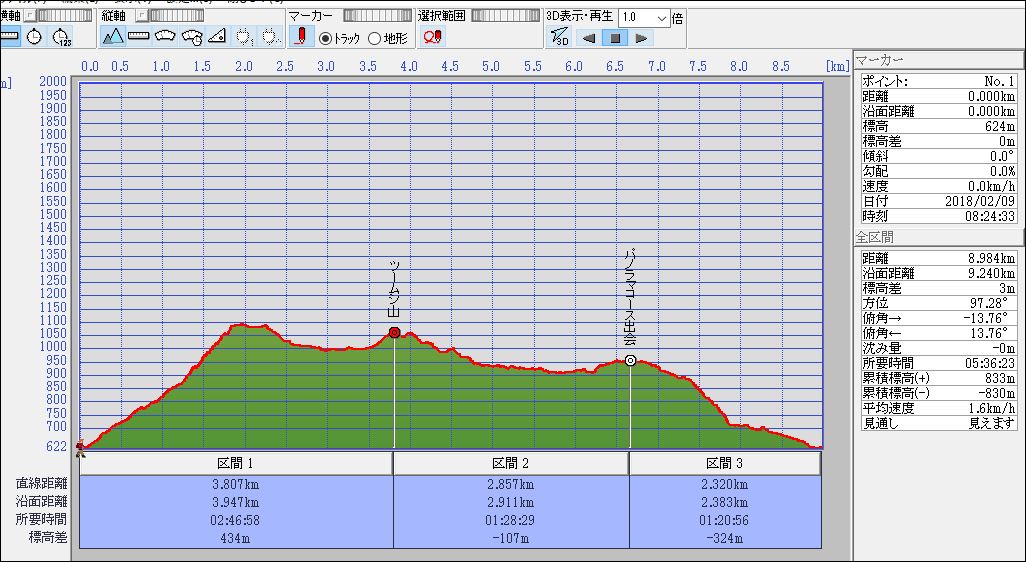Click the 累積標高(+) 833m row
The height and width of the screenshot is (562, 1026).
[938, 378]
